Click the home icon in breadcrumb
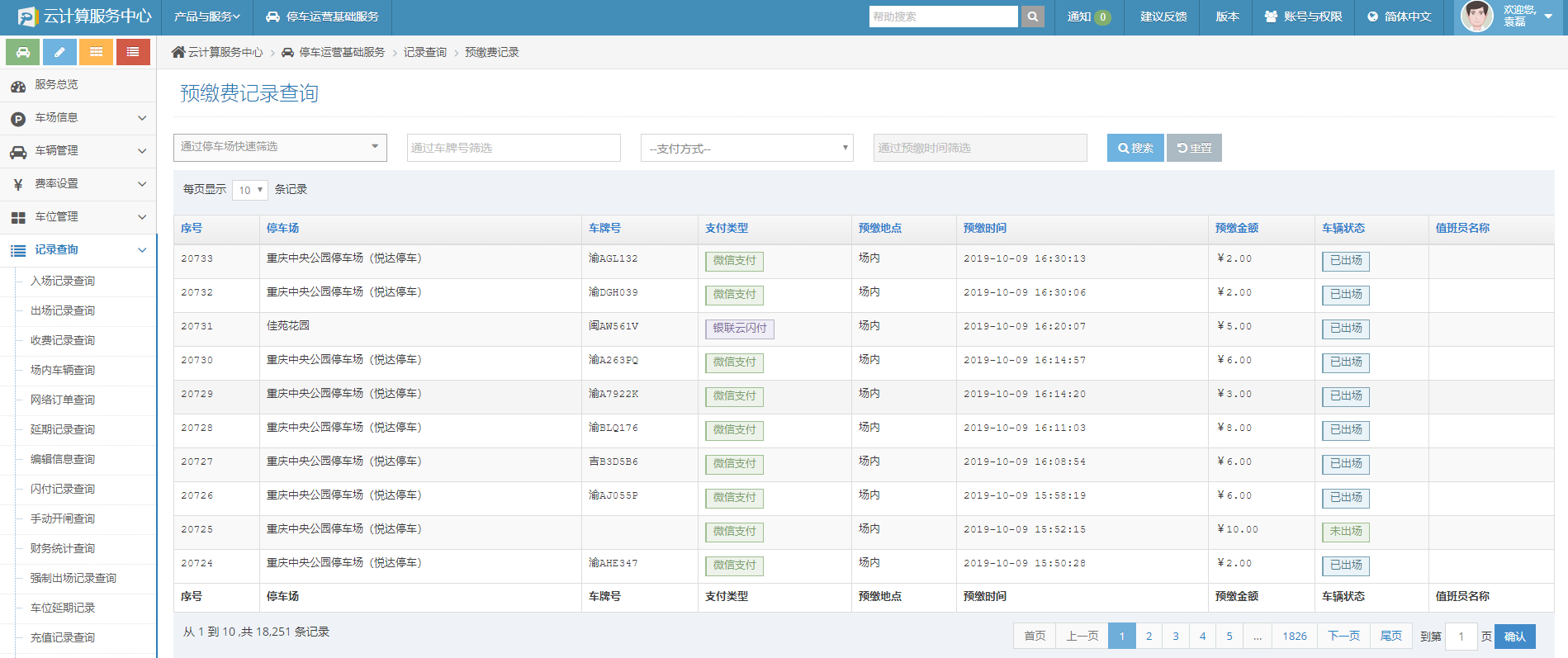Image resolution: width=1568 pixels, height=658 pixels. pyautogui.click(x=178, y=52)
